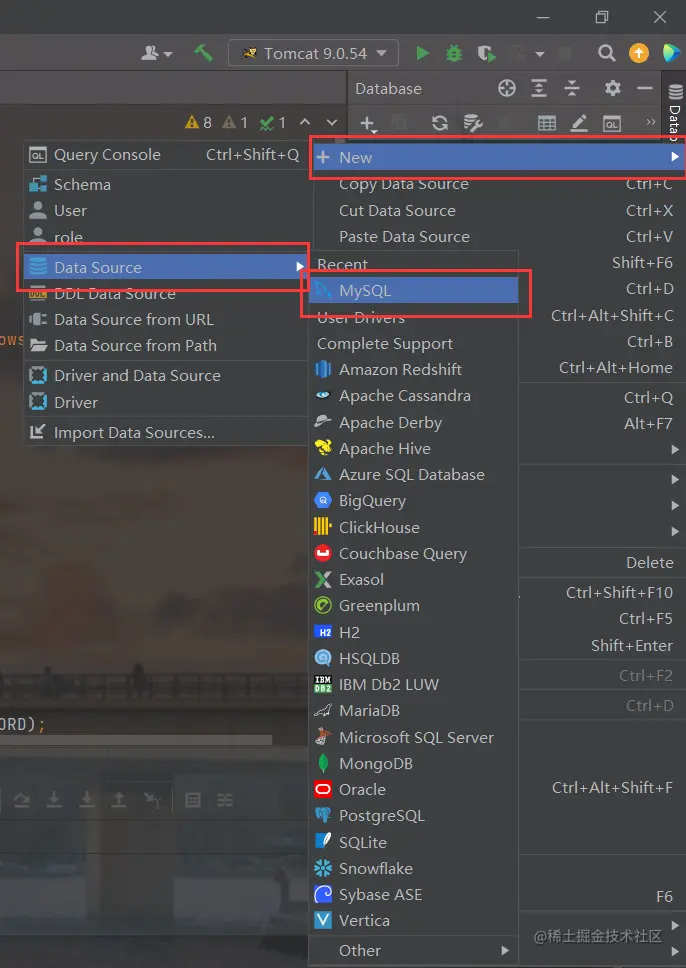
Task: Click Expand All in Database panel
Action: point(539,88)
